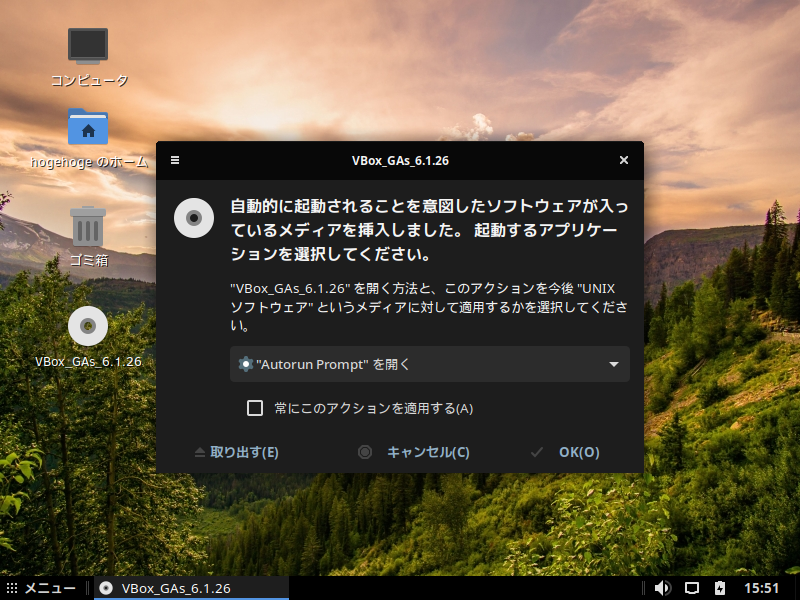Enable 常にこのアクションを適用する checkbox
The image size is (800, 600).
pos(255,408)
